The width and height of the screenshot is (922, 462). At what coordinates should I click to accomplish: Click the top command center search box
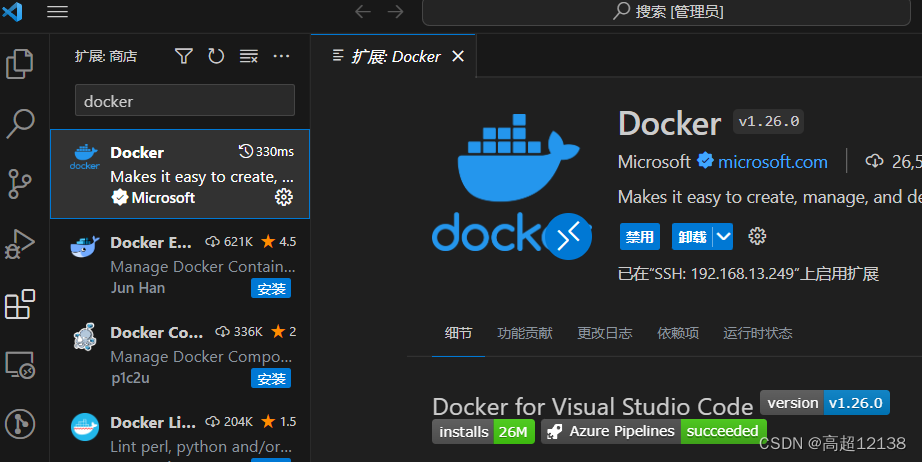point(666,11)
